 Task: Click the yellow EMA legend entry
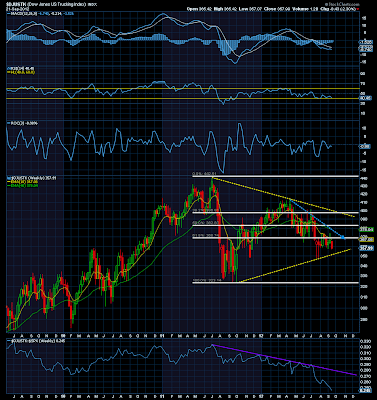click(x=23, y=182)
